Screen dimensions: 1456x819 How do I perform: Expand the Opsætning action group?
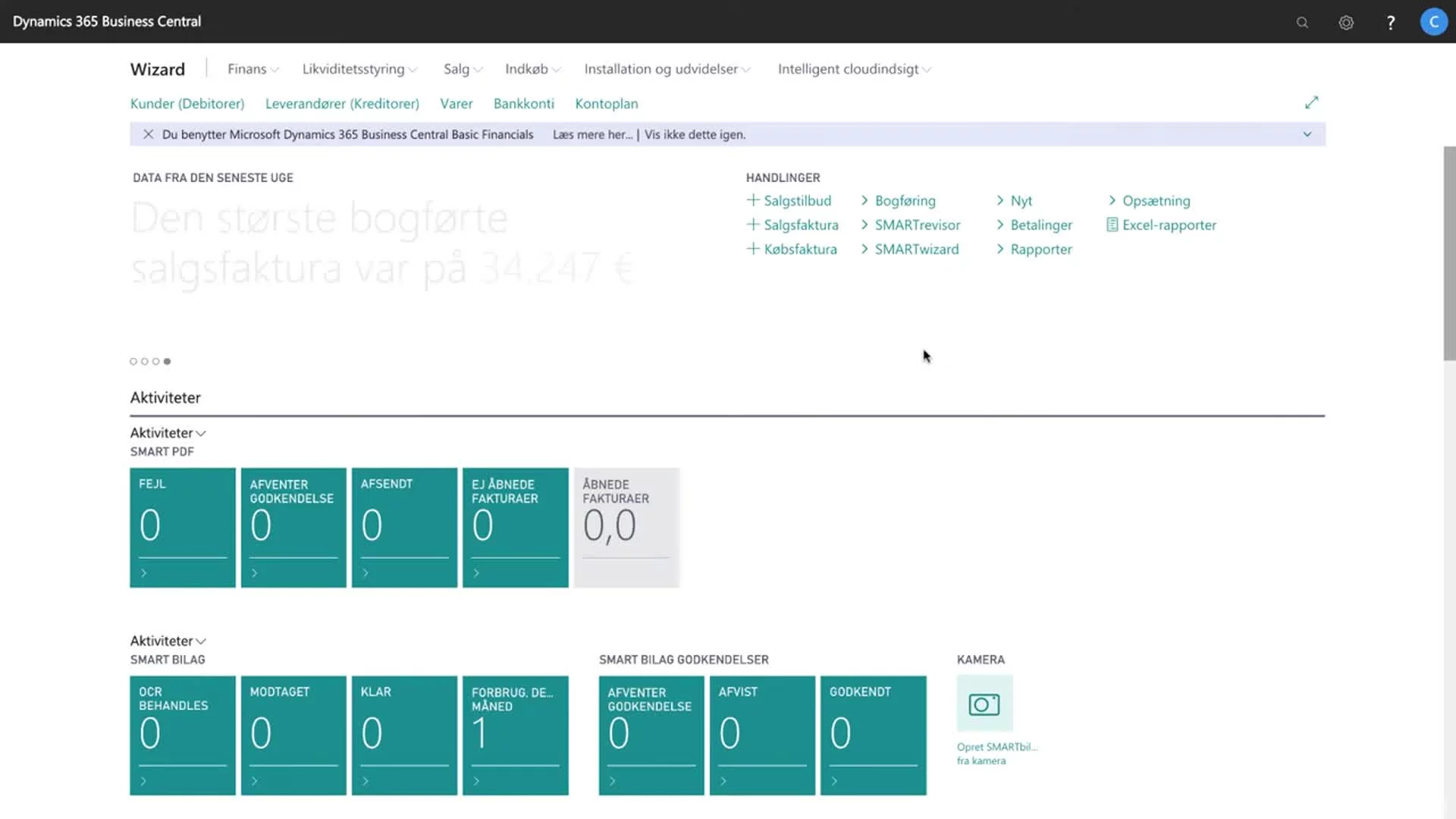(x=1149, y=201)
